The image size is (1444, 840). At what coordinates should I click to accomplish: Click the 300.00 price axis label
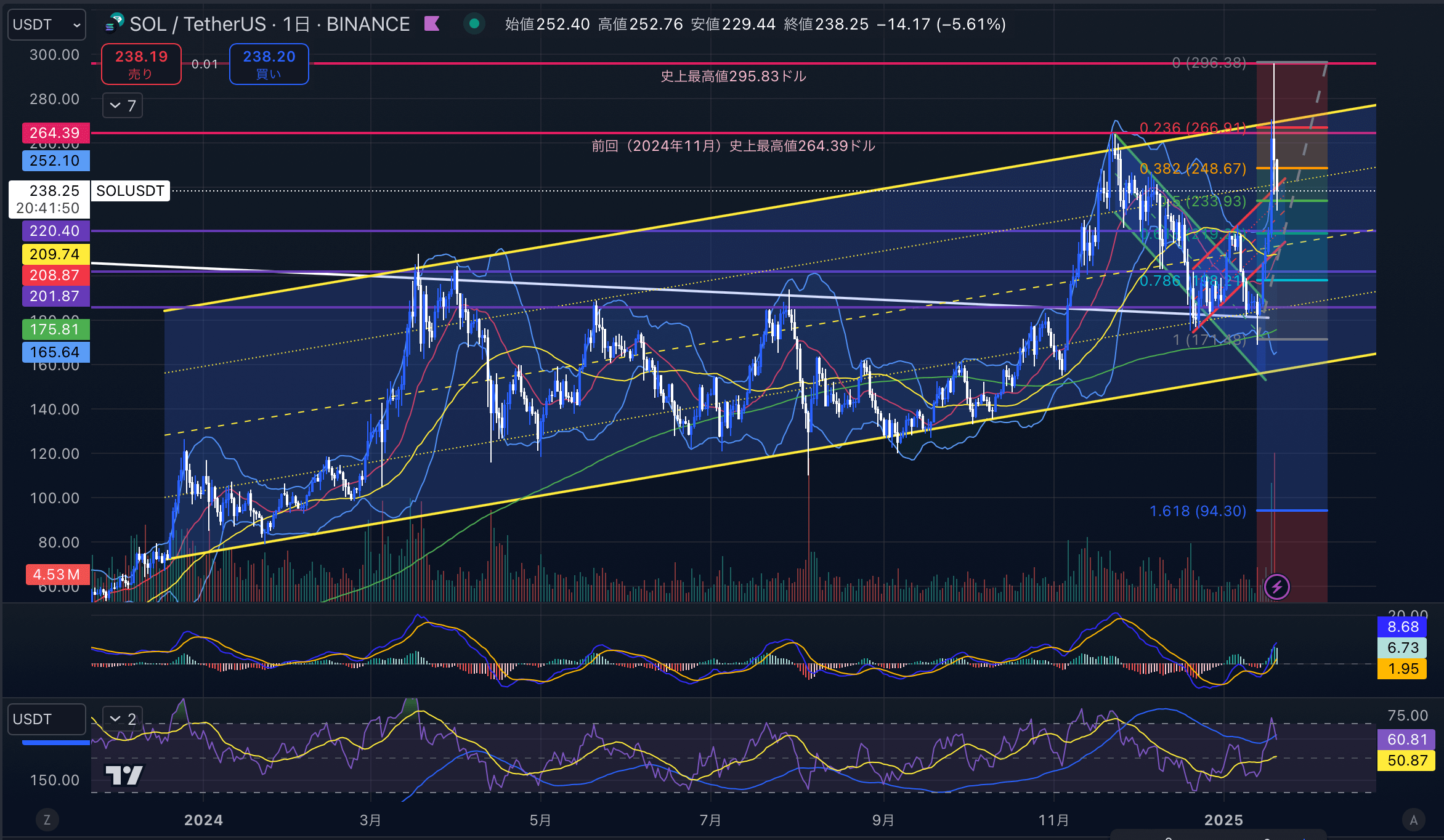54,55
